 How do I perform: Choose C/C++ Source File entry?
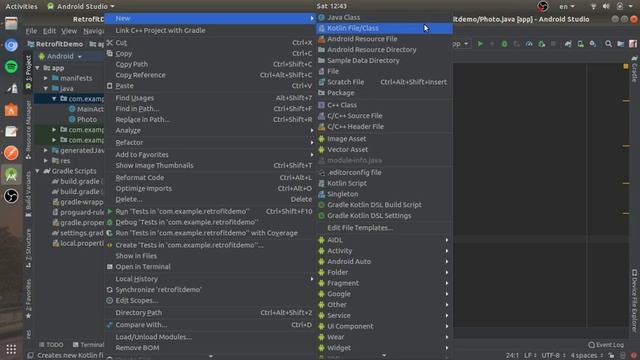[384, 116]
